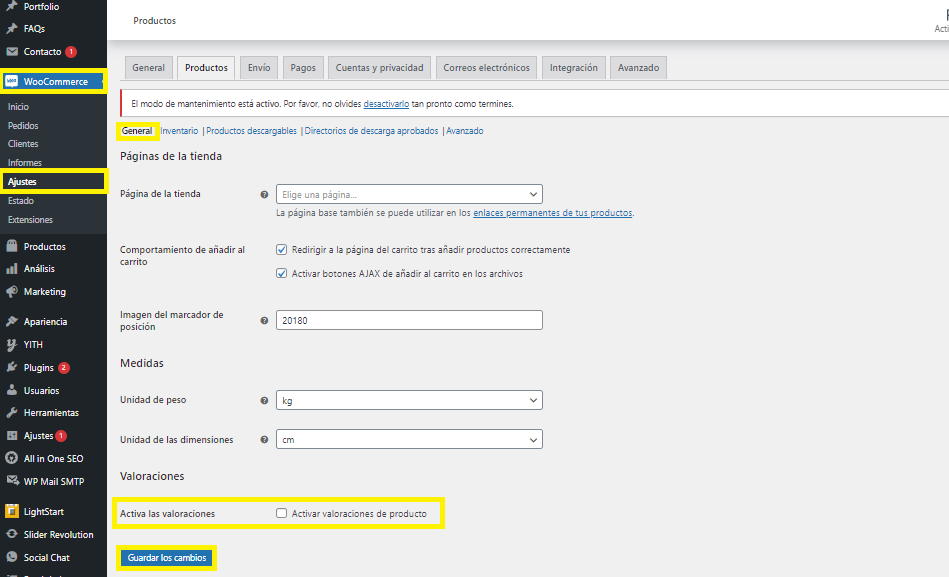Click the Productos box icon in sidebar

coord(12,246)
